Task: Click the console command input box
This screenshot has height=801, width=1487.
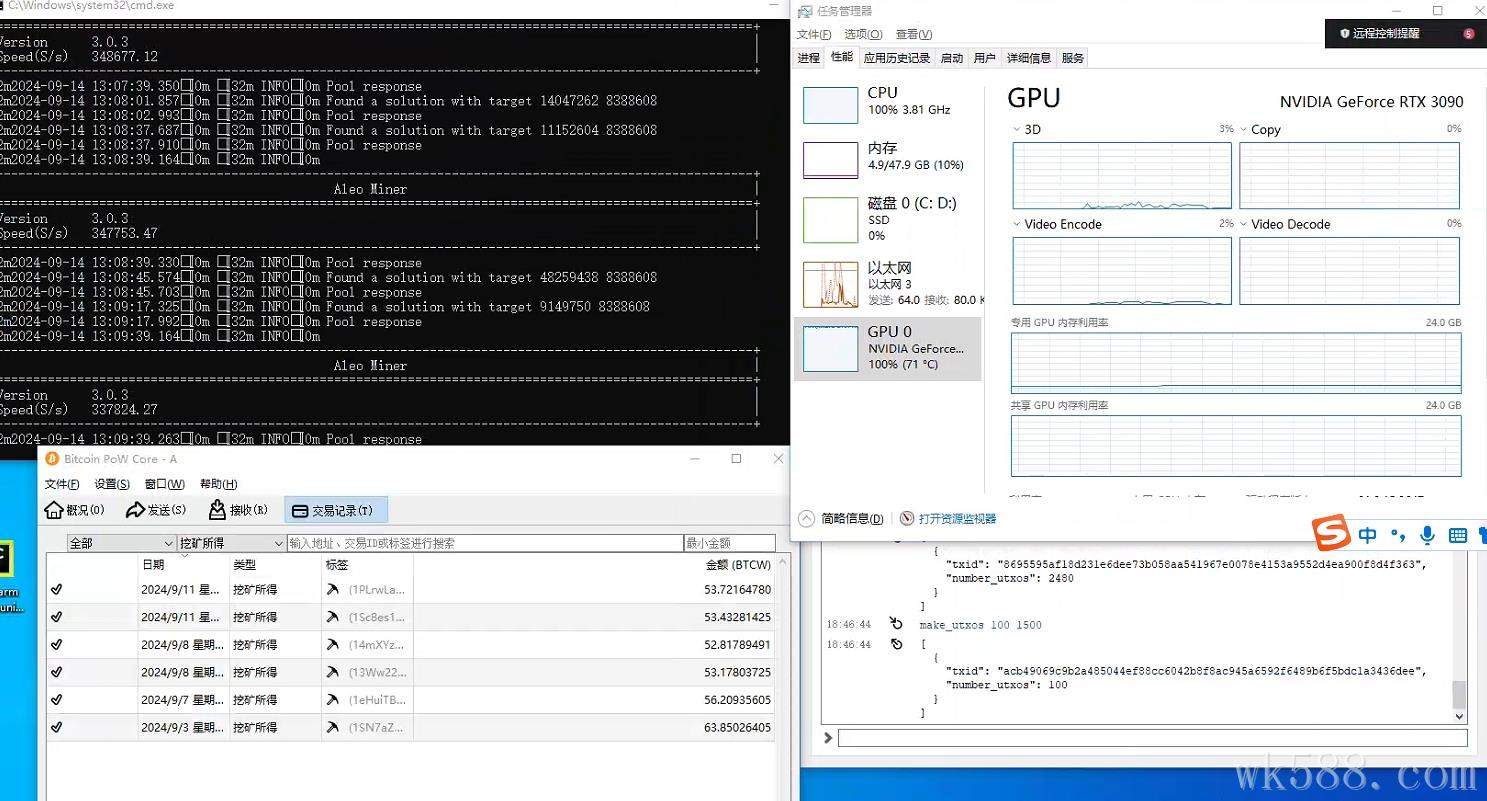Action: coord(1152,738)
